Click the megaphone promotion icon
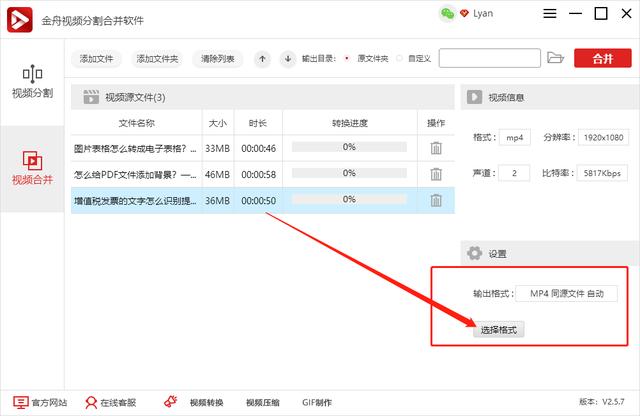The height and width of the screenshot is (416, 640). tap(171, 402)
